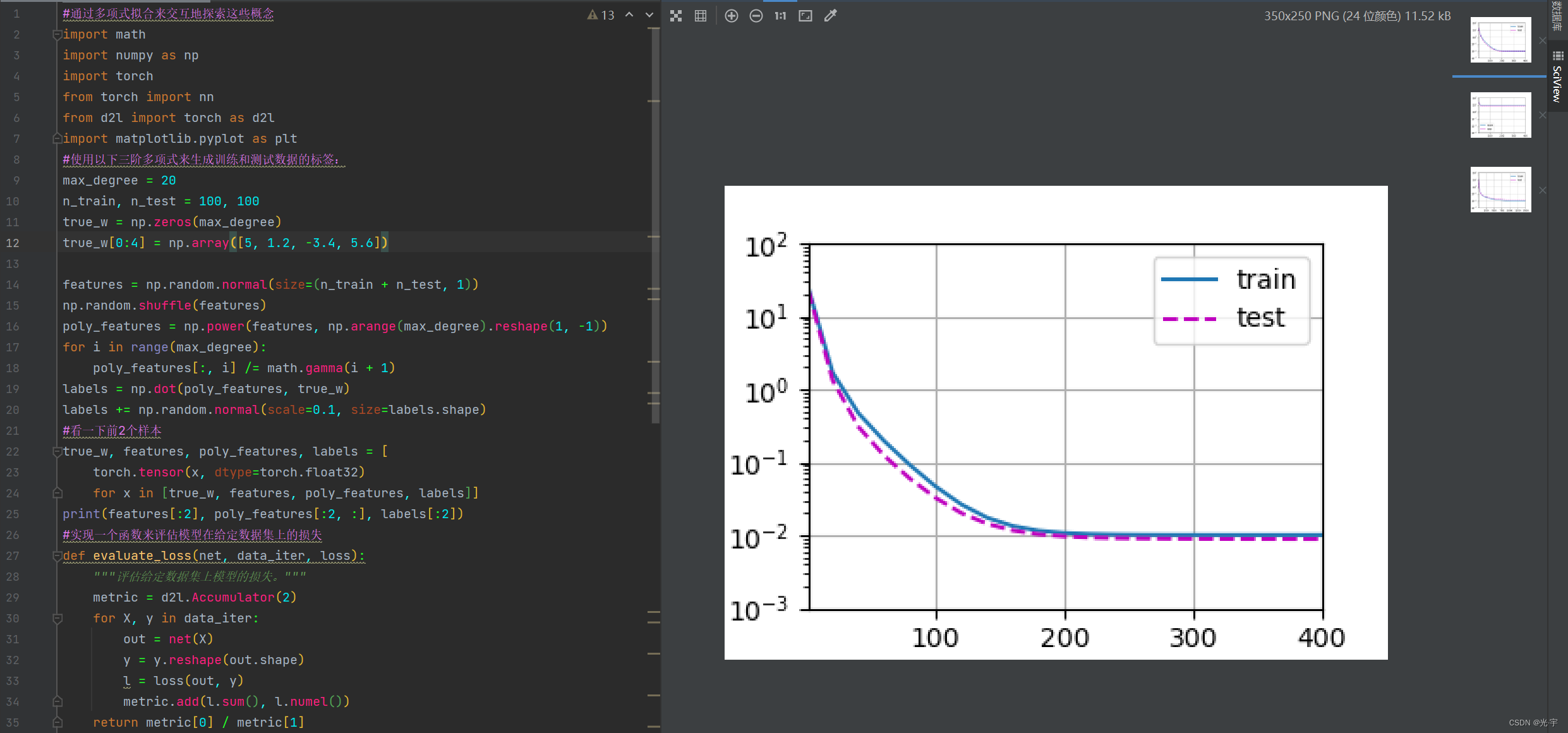Click the 'train' legend entry in the plot

point(1229,279)
